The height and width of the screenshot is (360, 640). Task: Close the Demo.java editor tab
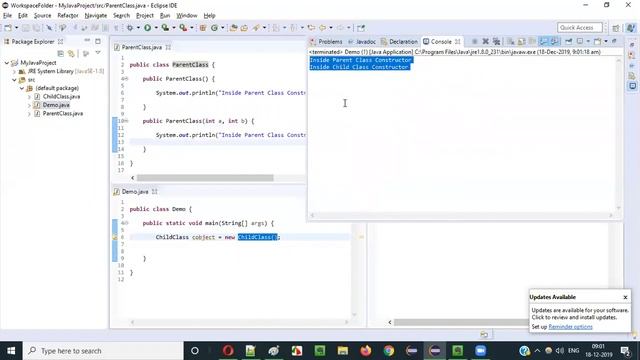click(155, 191)
